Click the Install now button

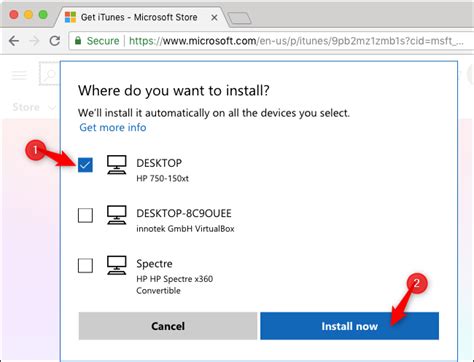coord(349,326)
